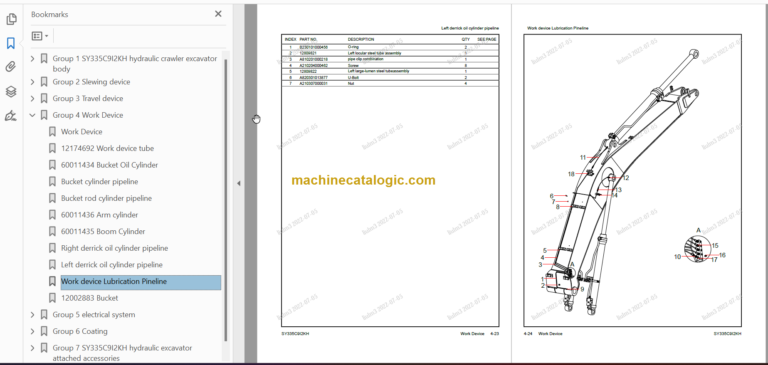Click 'Left derrick oil cylinder pipeline' page heading

(470, 28)
